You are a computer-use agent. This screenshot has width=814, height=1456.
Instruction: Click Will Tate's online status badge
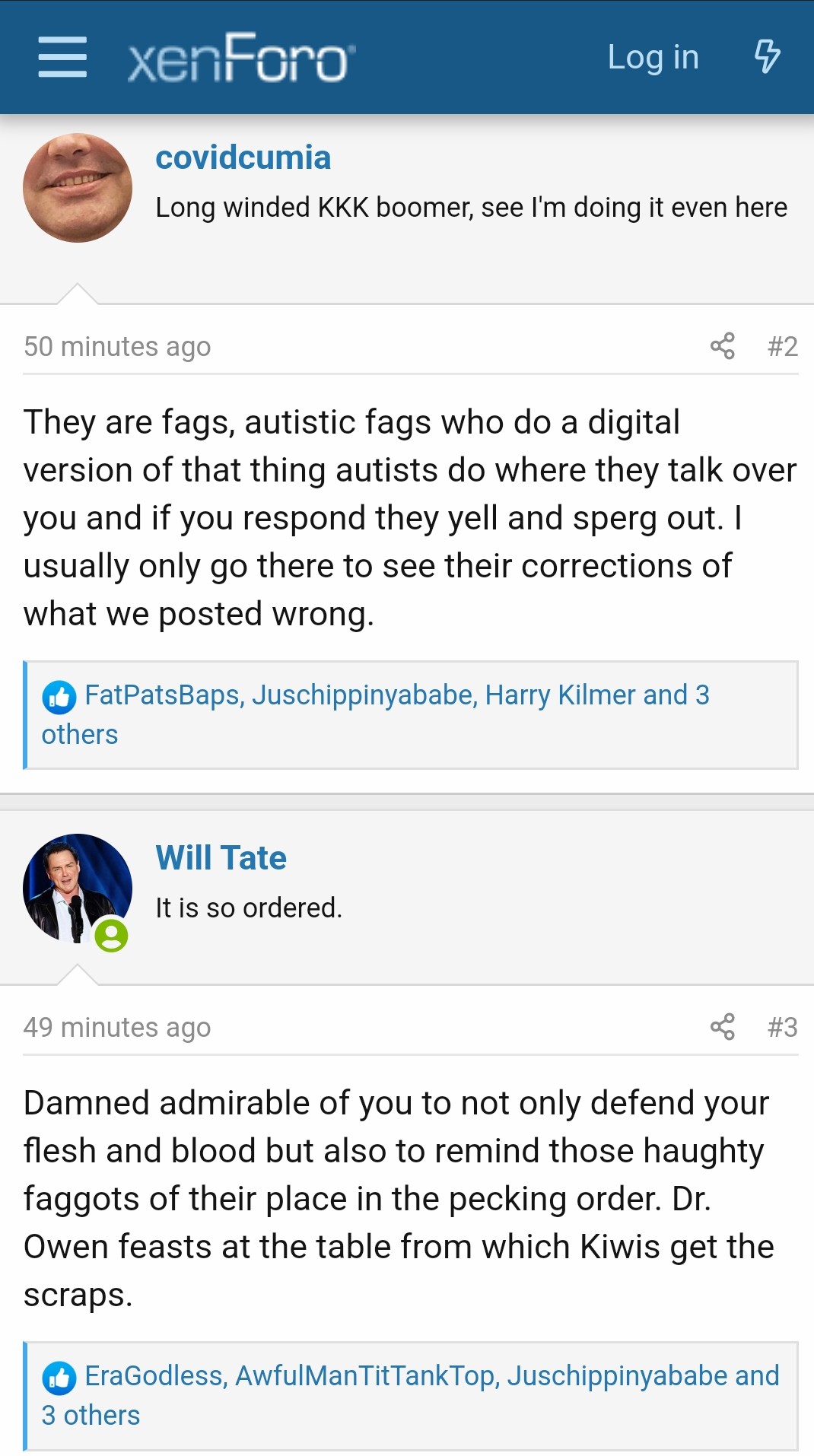[111, 935]
